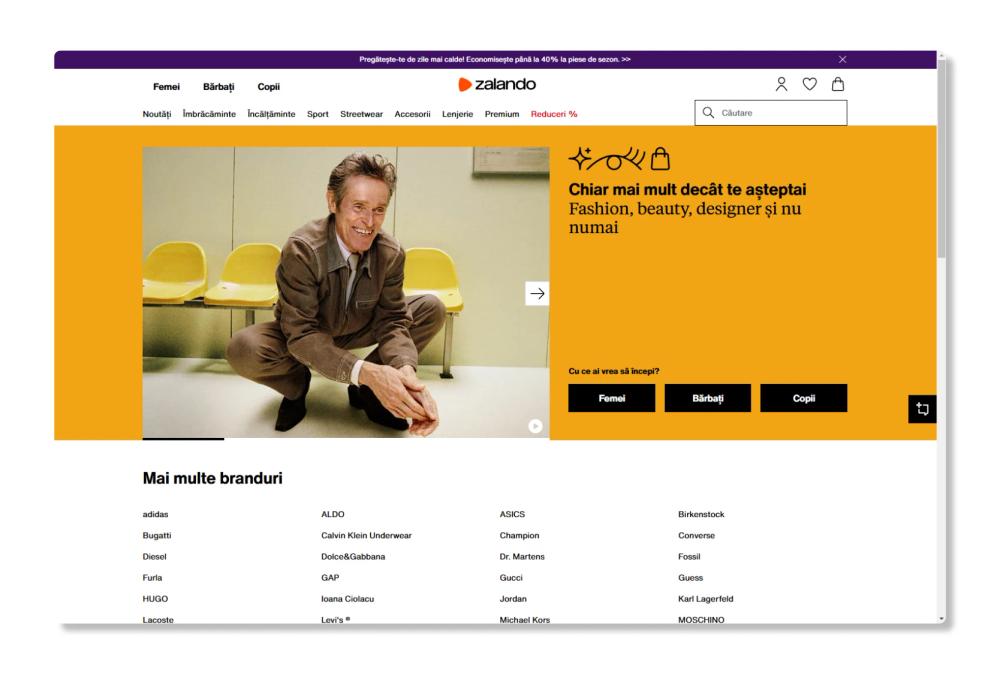
Task: Click the black Femei button
Action: tap(612, 398)
